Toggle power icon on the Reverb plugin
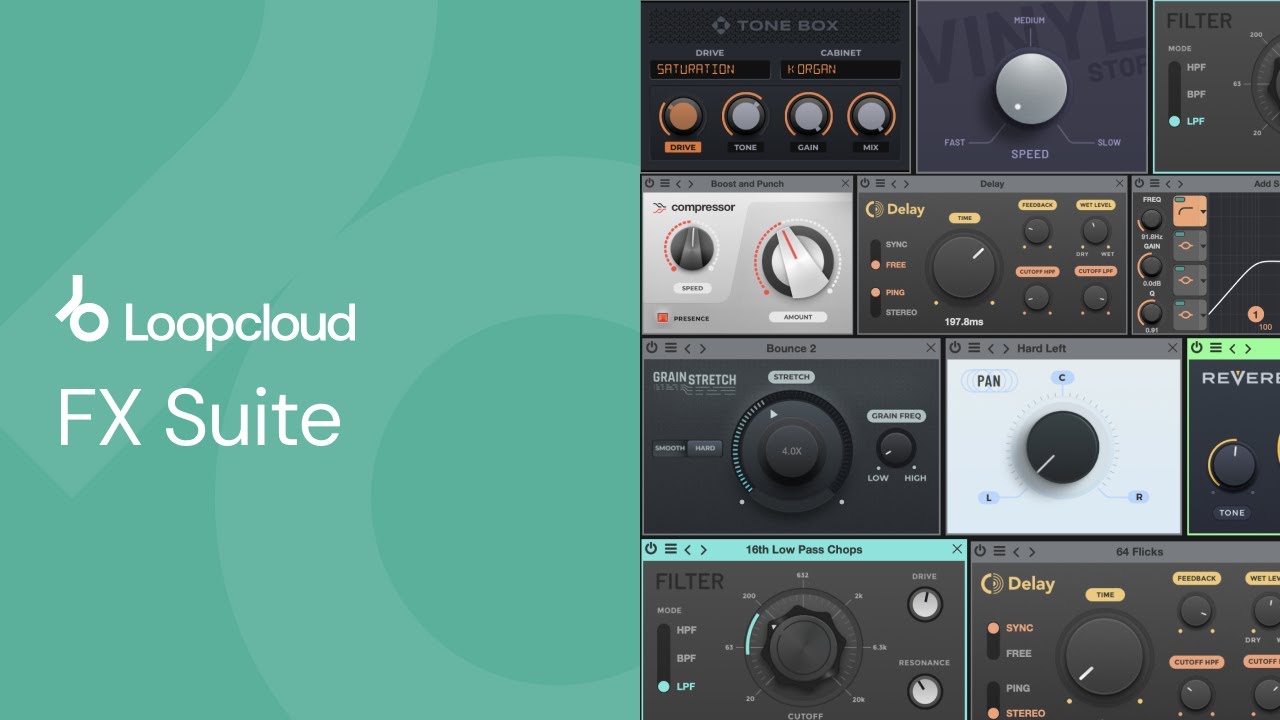 tap(1197, 348)
